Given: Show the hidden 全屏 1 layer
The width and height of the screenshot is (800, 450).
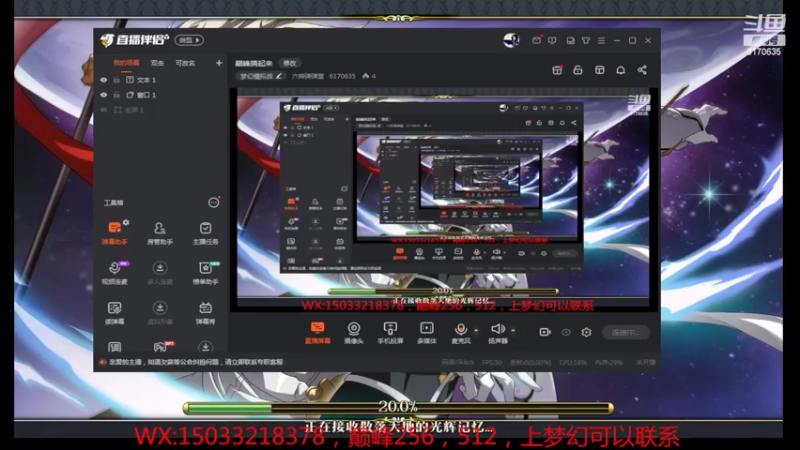Looking at the screenshot, I should click(x=104, y=110).
